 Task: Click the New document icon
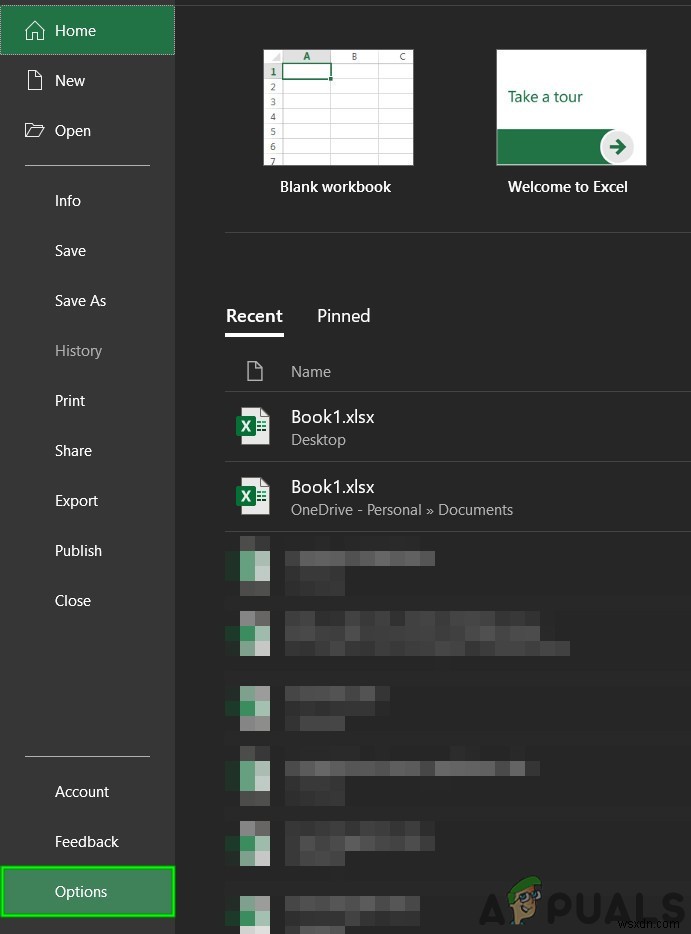pos(35,81)
